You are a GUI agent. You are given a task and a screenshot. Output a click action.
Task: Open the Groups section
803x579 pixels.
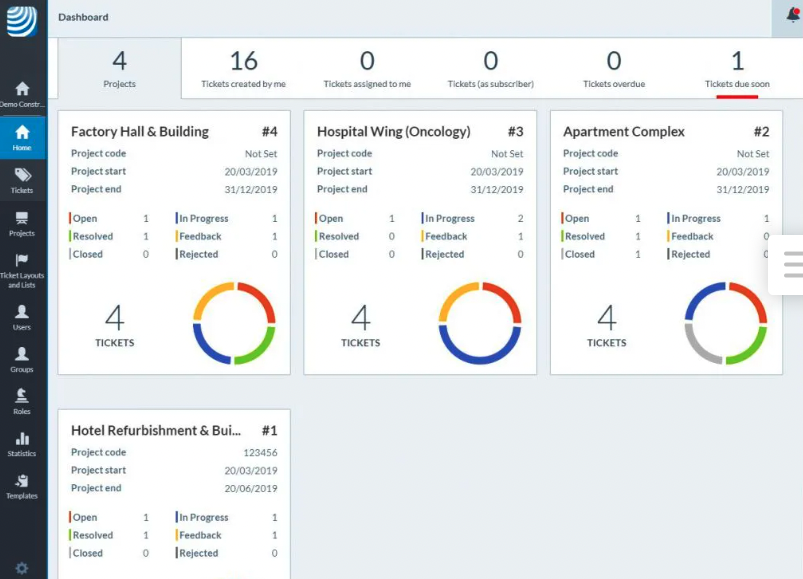click(x=22, y=359)
